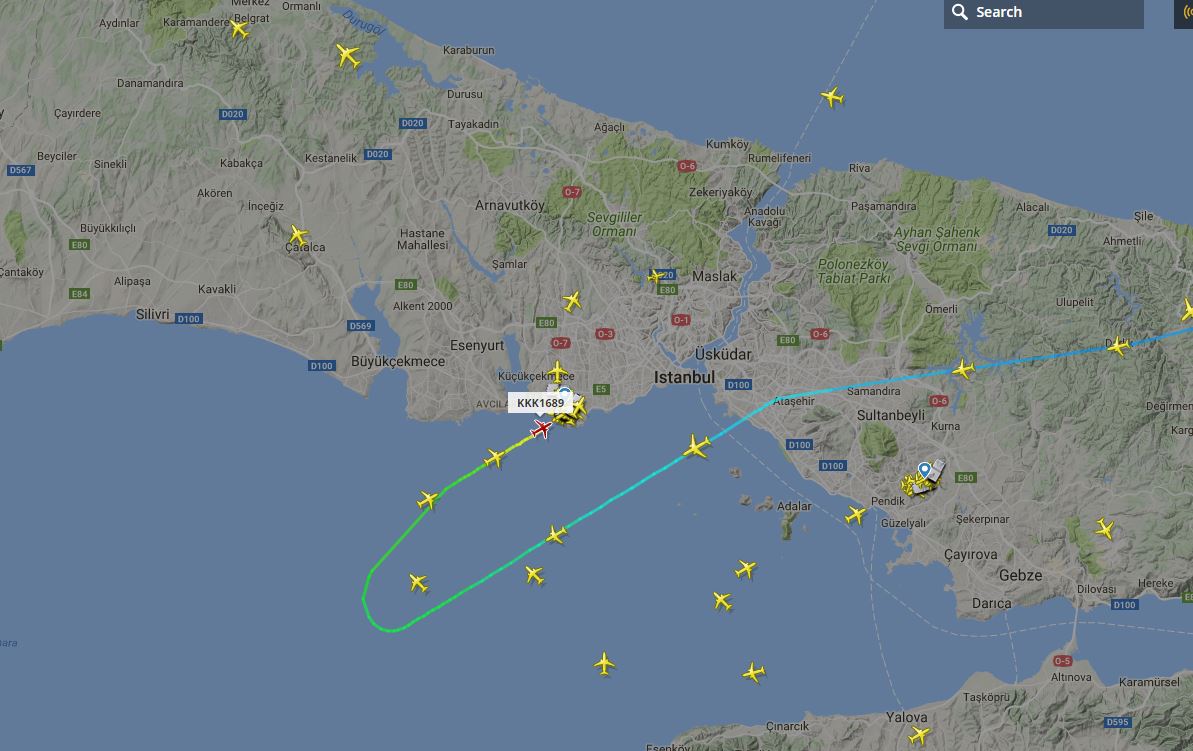The width and height of the screenshot is (1193, 751).
Task: Click the aircraft inside the green flight loop
Action: coord(418,583)
